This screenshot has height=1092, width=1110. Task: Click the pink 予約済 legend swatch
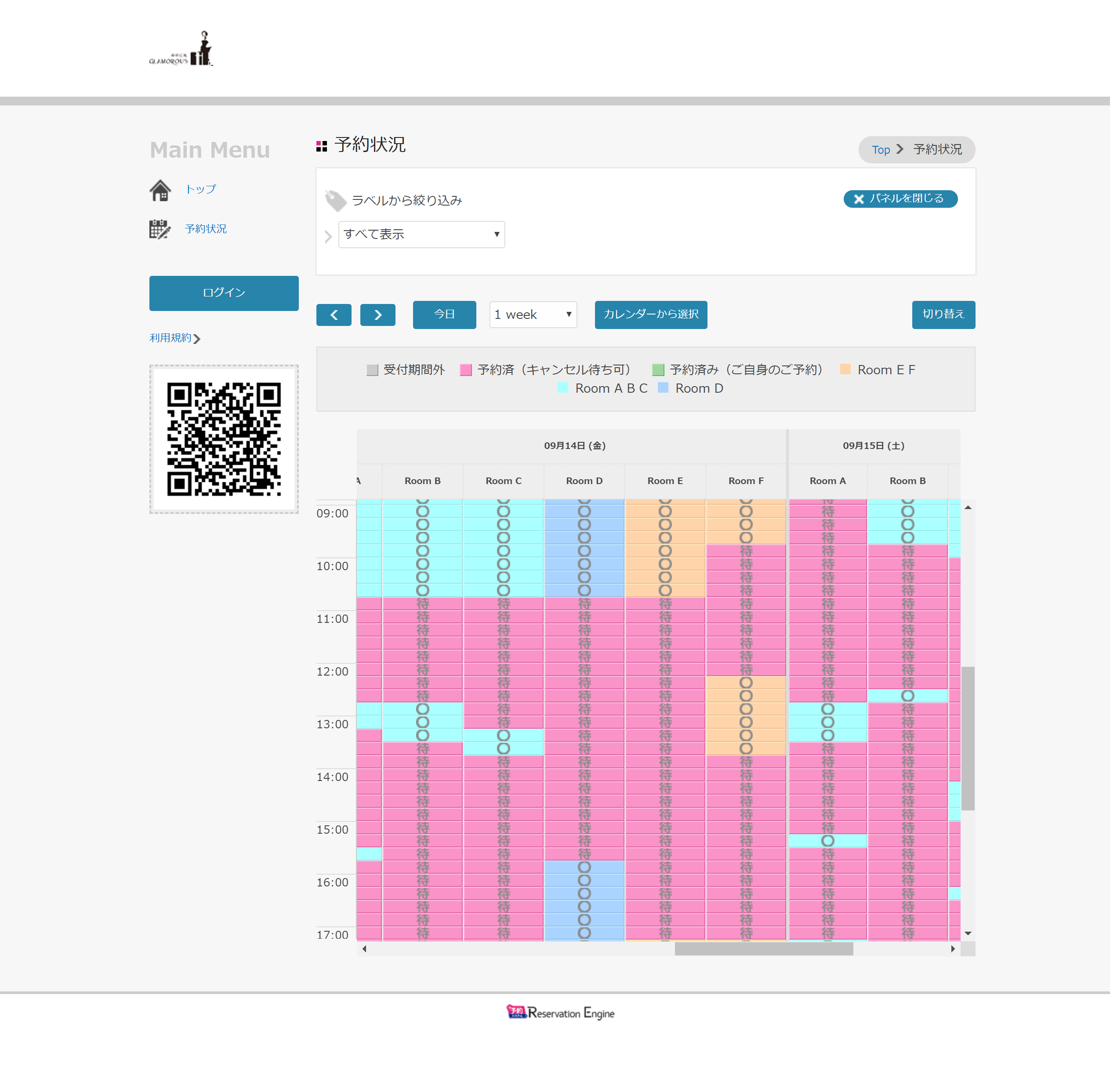[466, 370]
